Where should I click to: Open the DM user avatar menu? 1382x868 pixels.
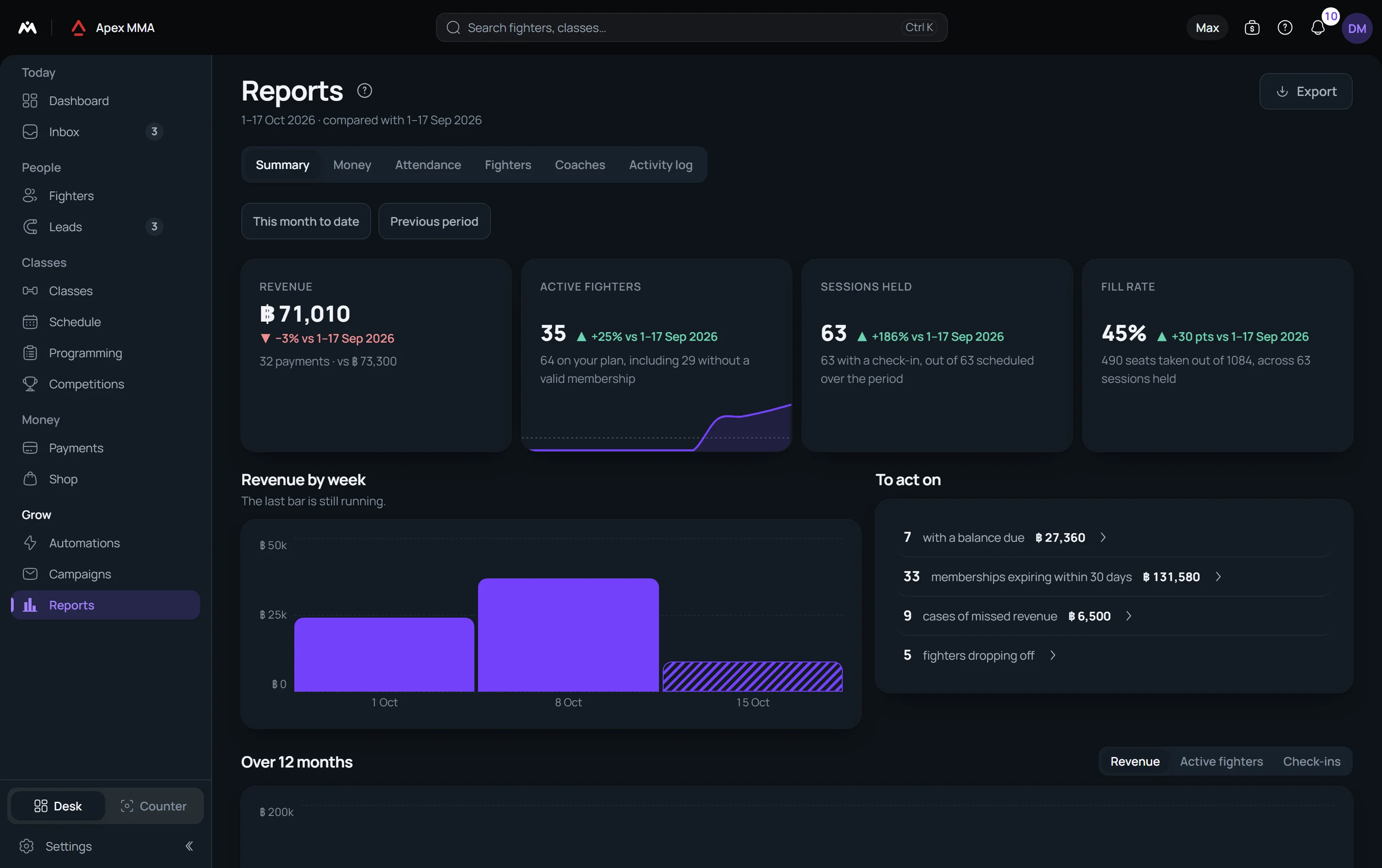coord(1357,28)
